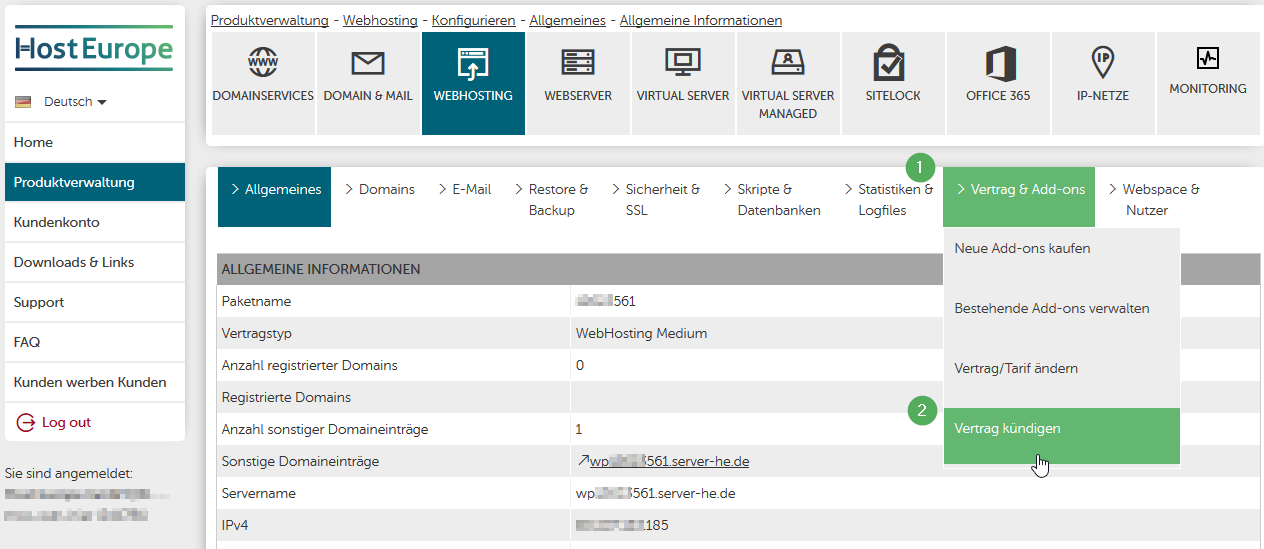Open FAQ in sidebar
The width and height of the screenshot is (1264, 549).
pos(95,342)
